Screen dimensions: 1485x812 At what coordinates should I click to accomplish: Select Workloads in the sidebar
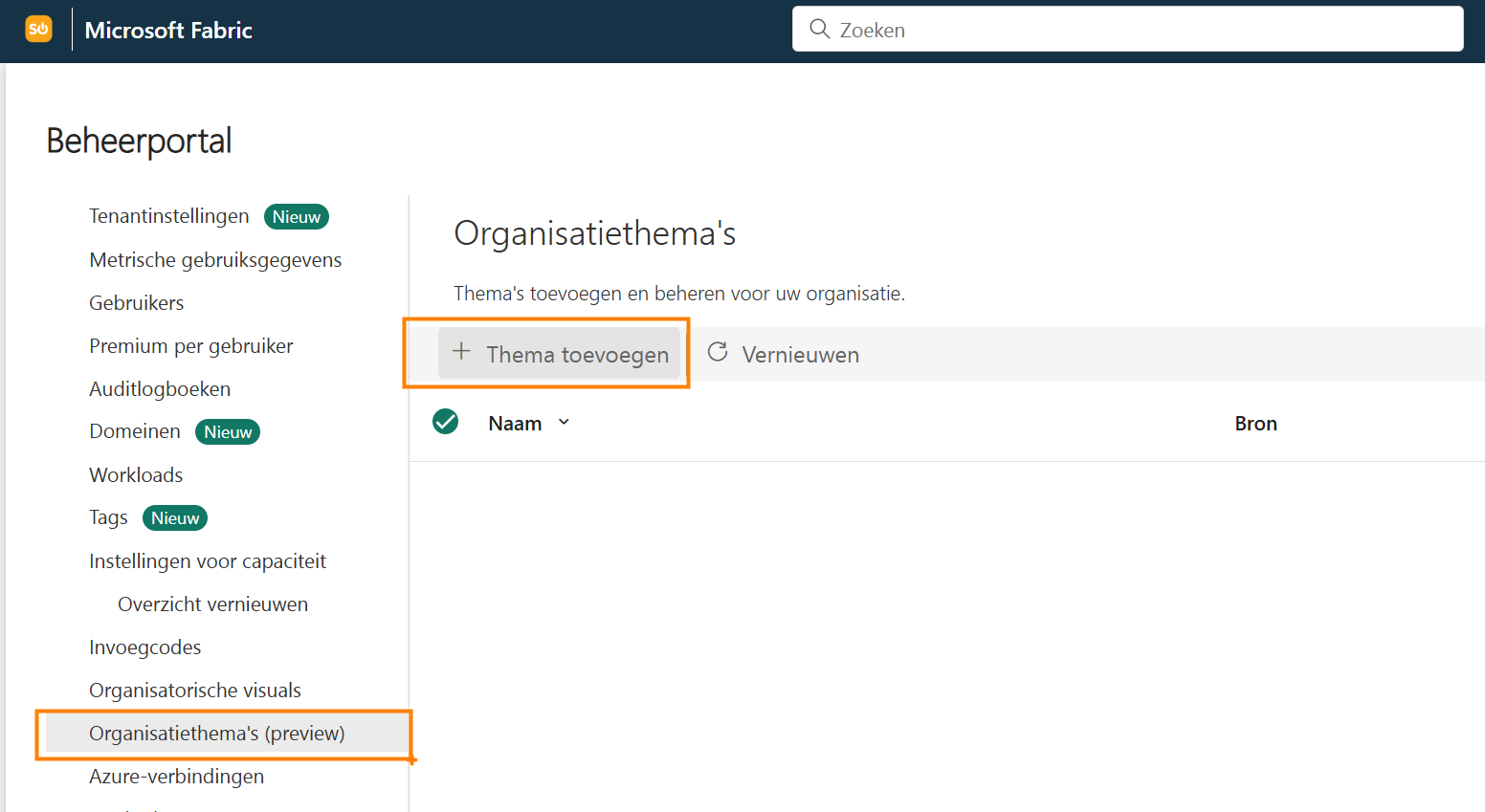[x=135, y=474]
